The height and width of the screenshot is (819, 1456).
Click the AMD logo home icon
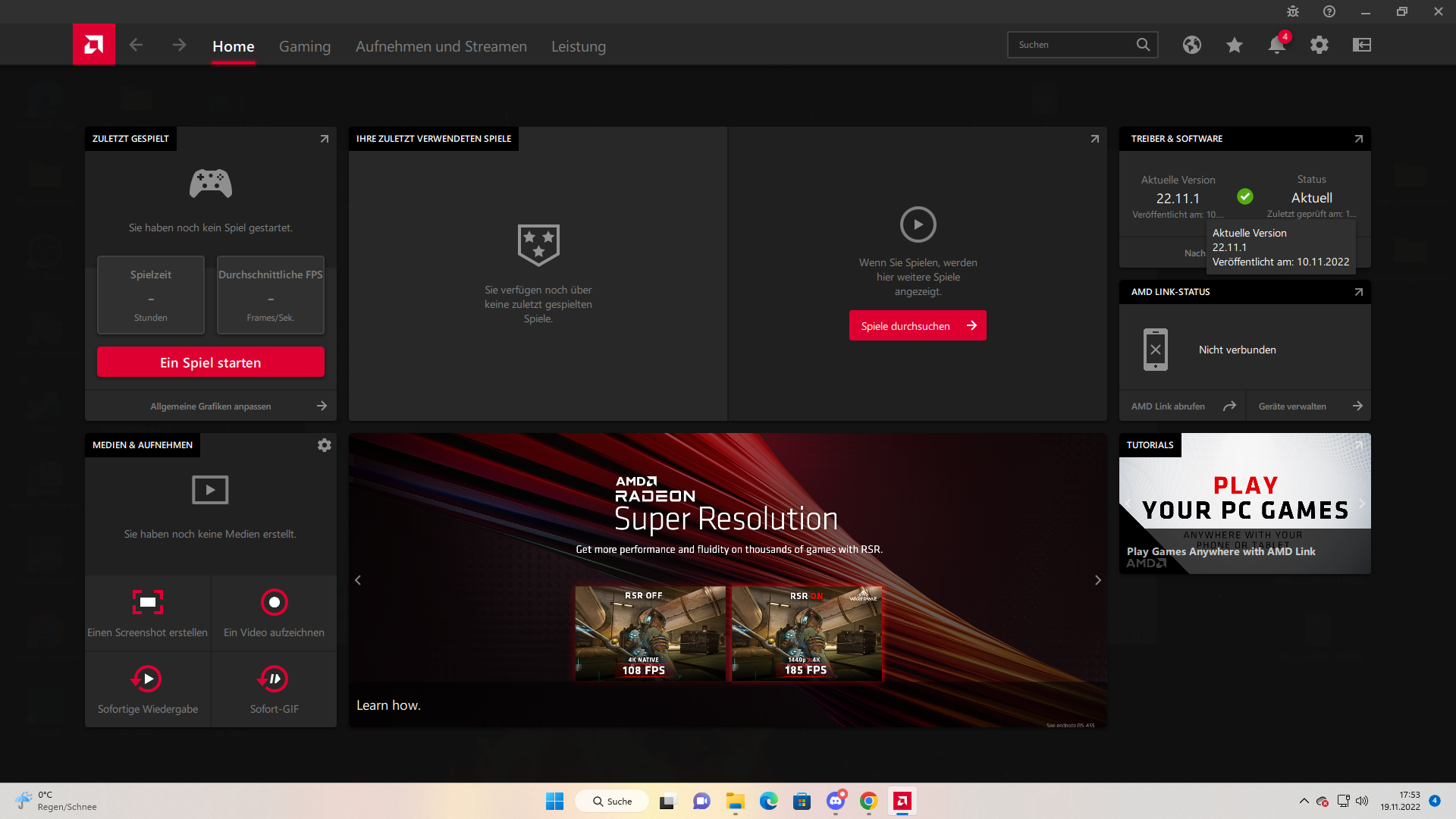(x=93, y=45)
